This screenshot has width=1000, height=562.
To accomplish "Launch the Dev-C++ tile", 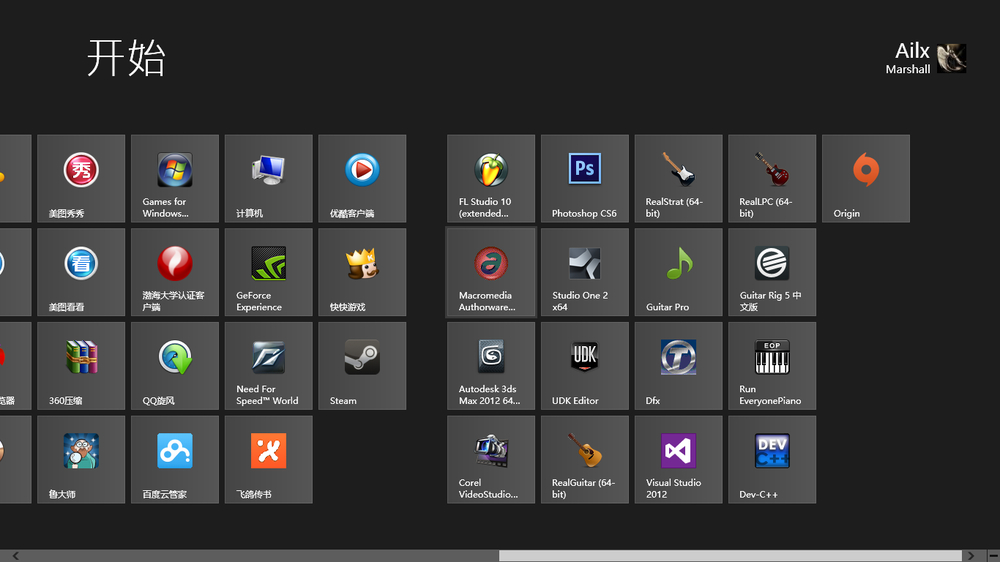I will (x=772, y=460).
